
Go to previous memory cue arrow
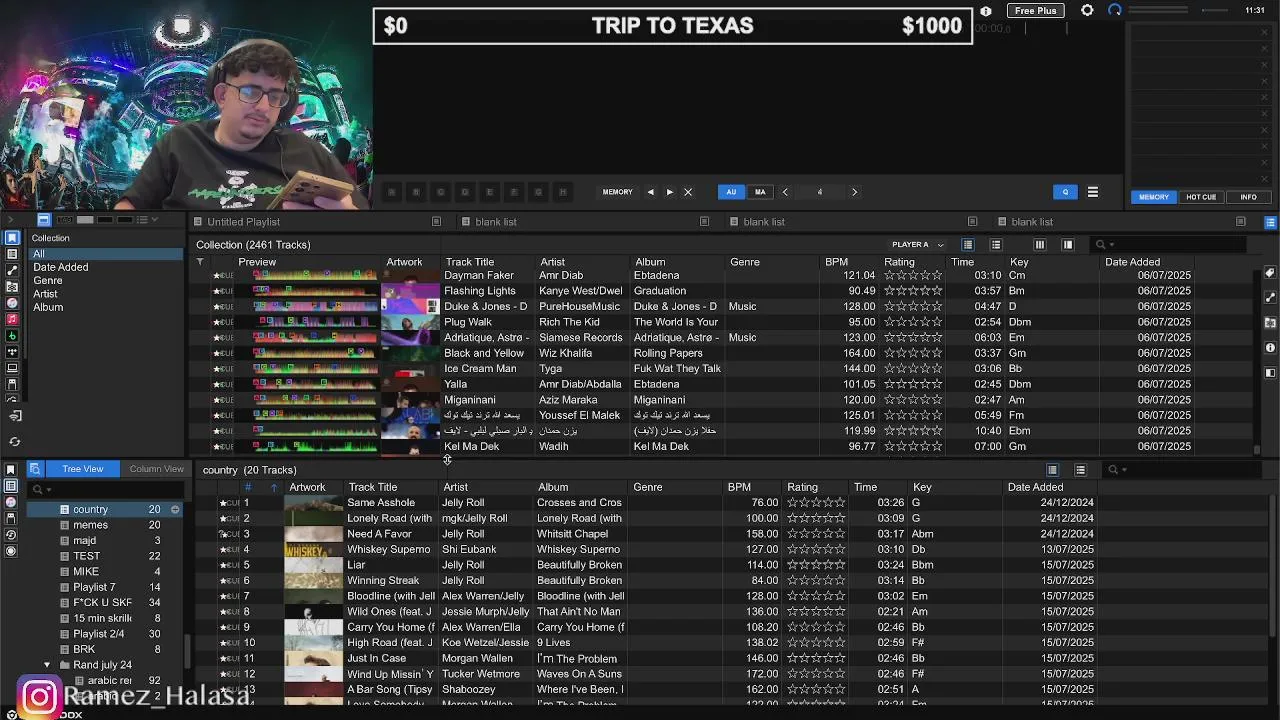pyautogui.click(x=650, y=192)
